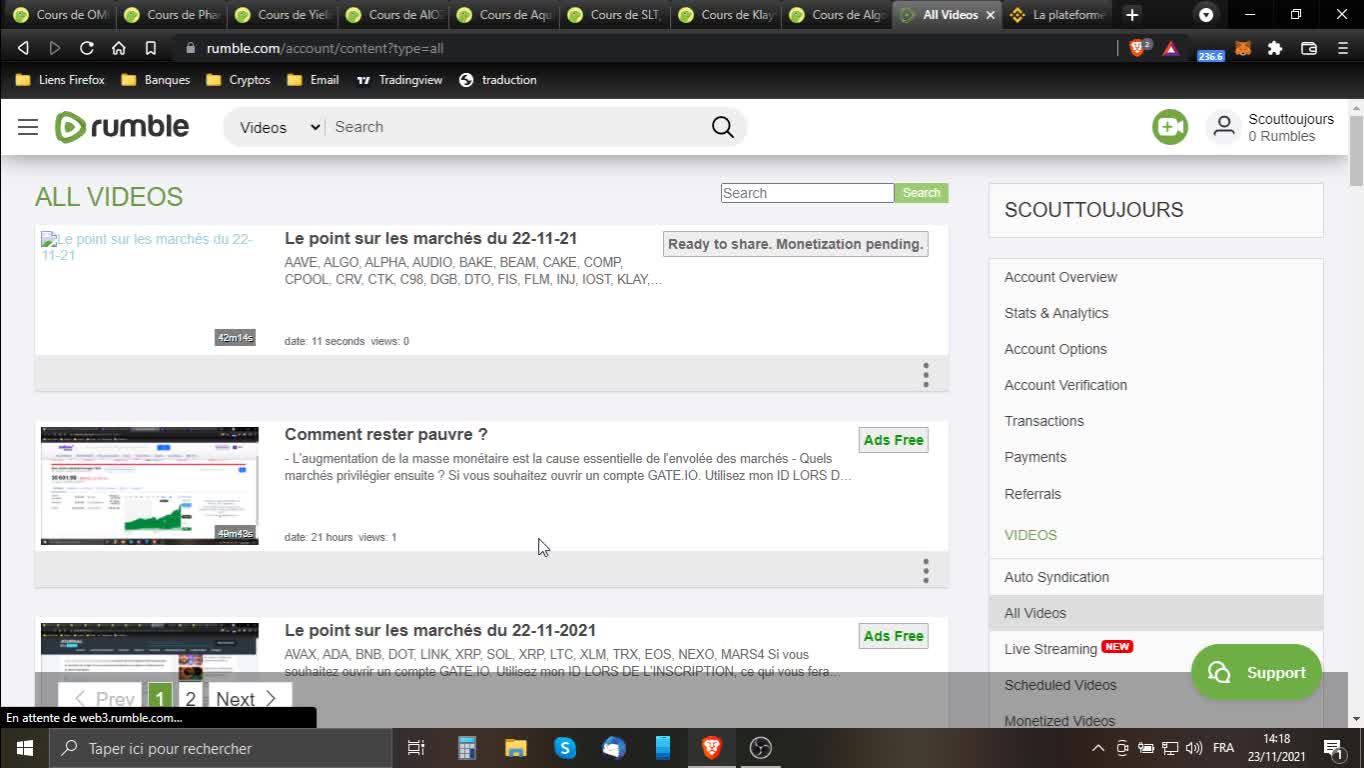Click the main Rumble search field
The height and width of the screenshot is (768, 1364).
click(x=515, y=127)
